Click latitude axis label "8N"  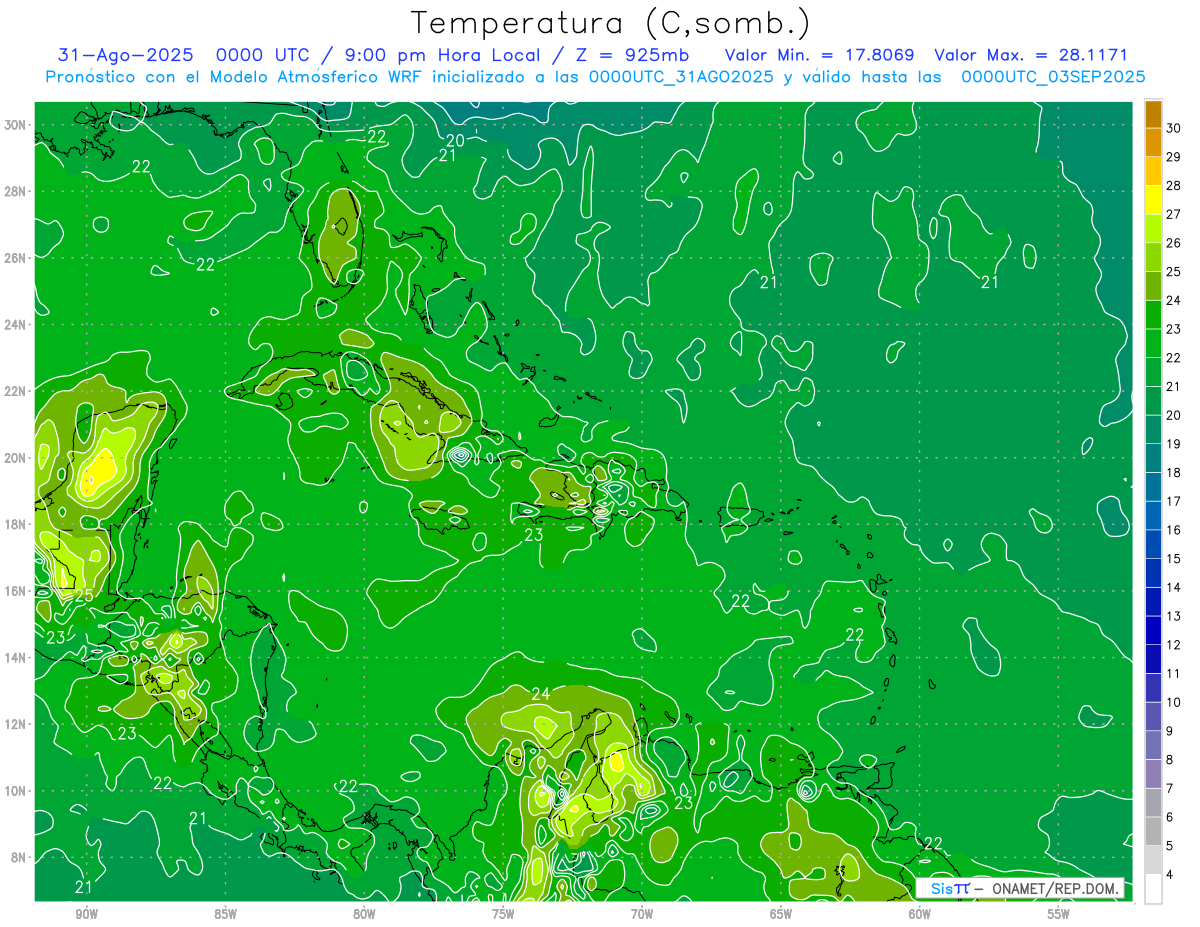(x=19, y=858)
